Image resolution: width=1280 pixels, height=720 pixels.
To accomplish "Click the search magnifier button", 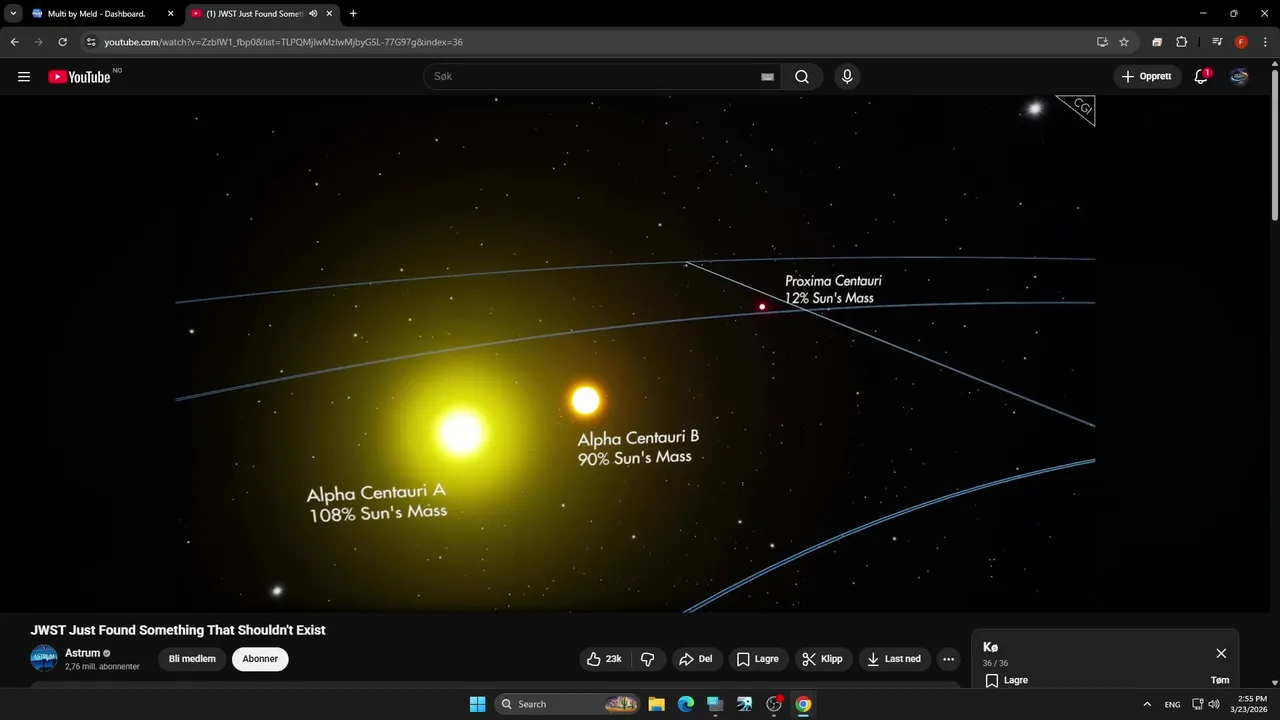I will click(x=802, y=77).
